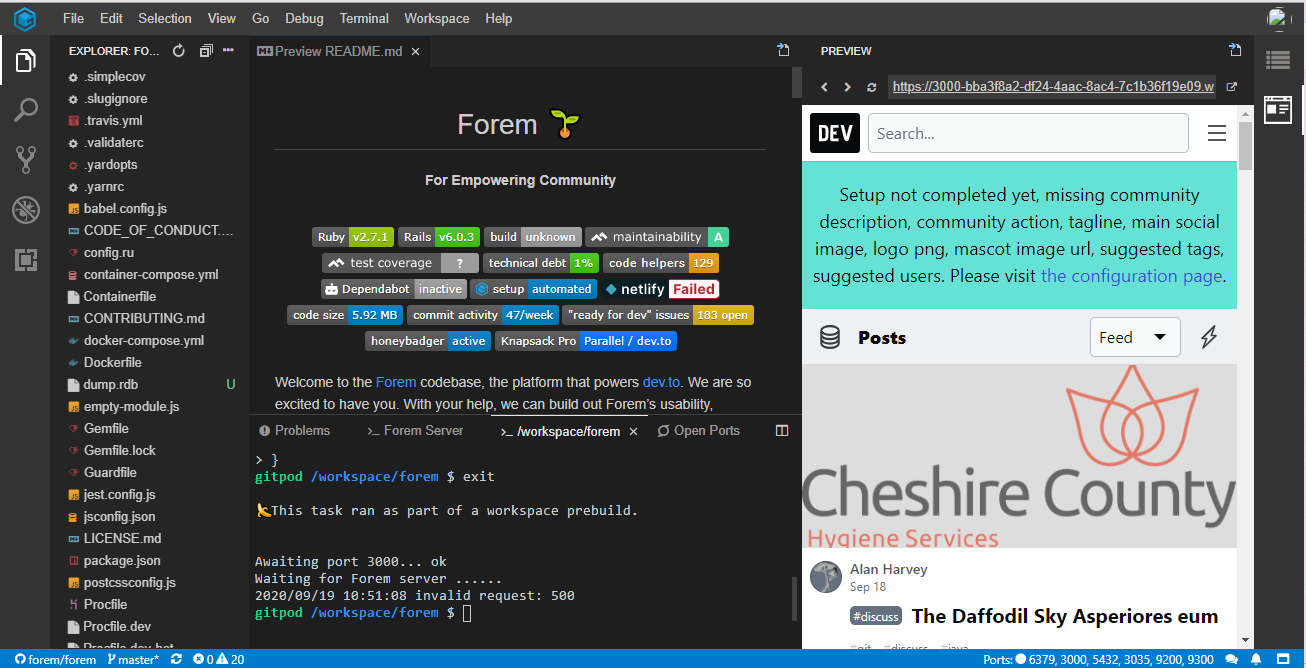The height and width of the screenshot is (668, 1306).
Task: Close the Preview README.md tab
Action: click(x=415, y=51)
